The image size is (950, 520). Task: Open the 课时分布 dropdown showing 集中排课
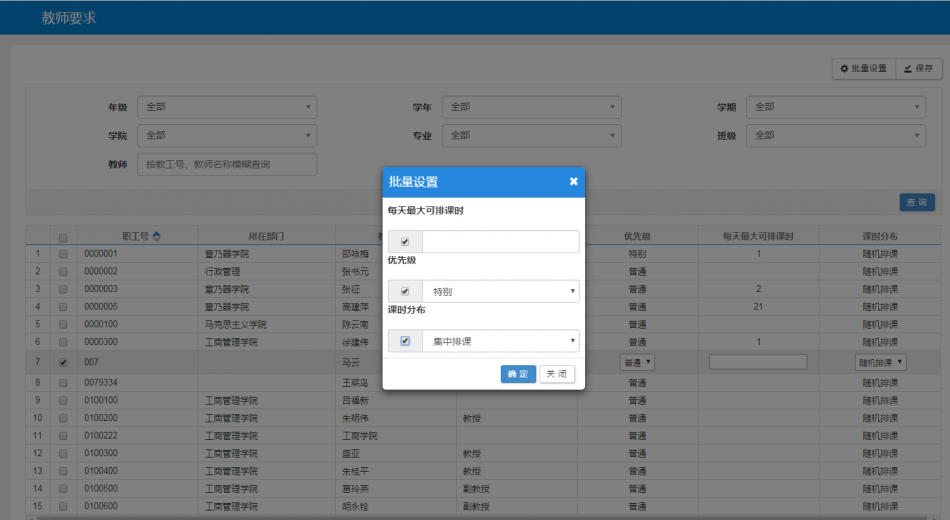point(500,341)
